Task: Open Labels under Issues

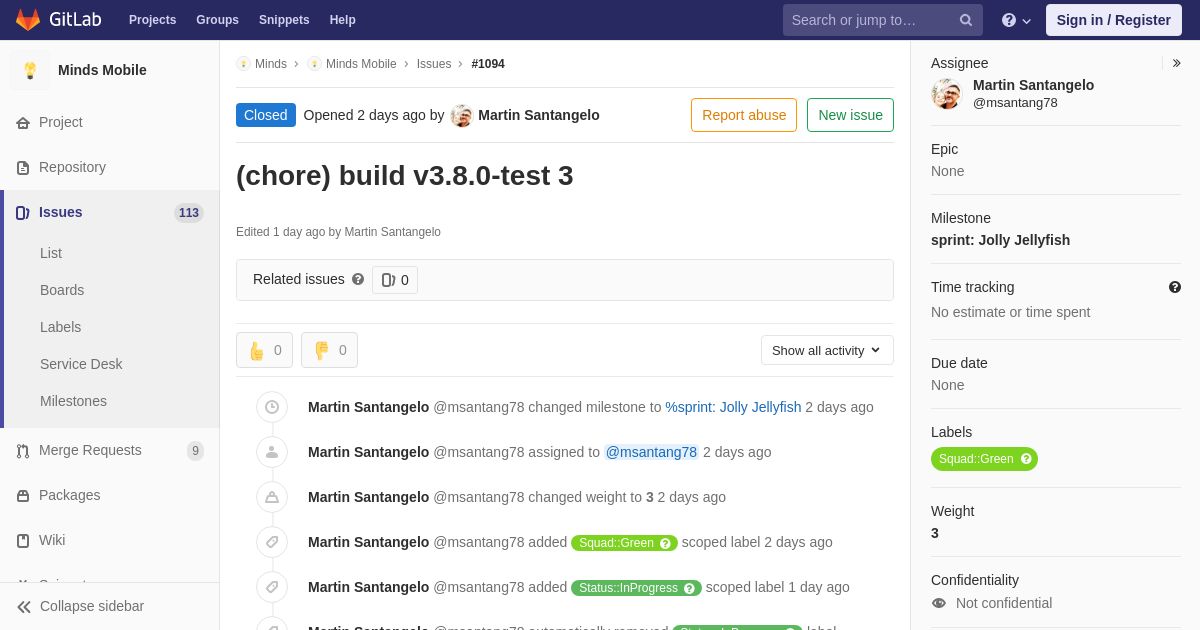Action: [x=60, y=327]
